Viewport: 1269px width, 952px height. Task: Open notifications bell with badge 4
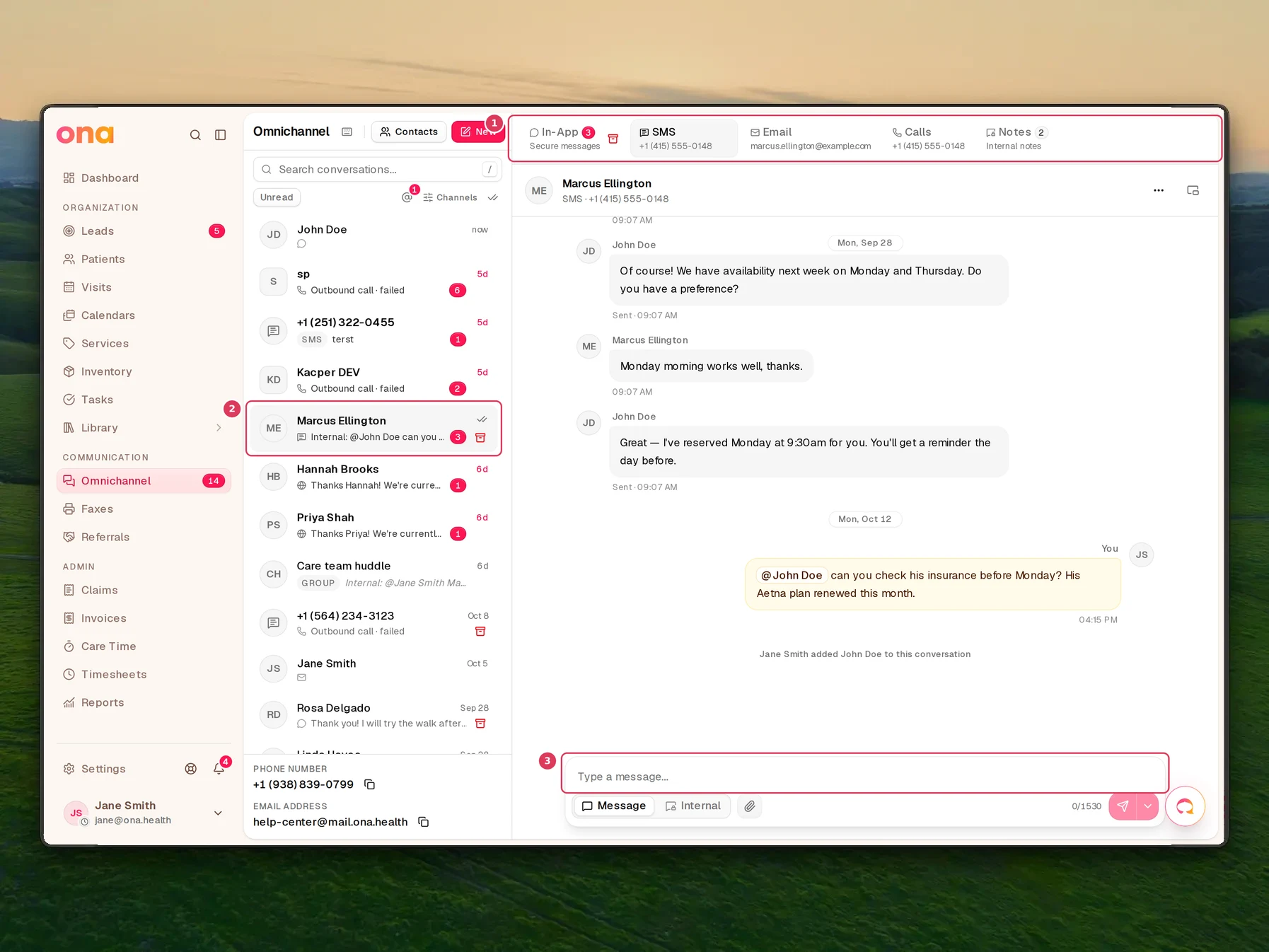(219, 769)
